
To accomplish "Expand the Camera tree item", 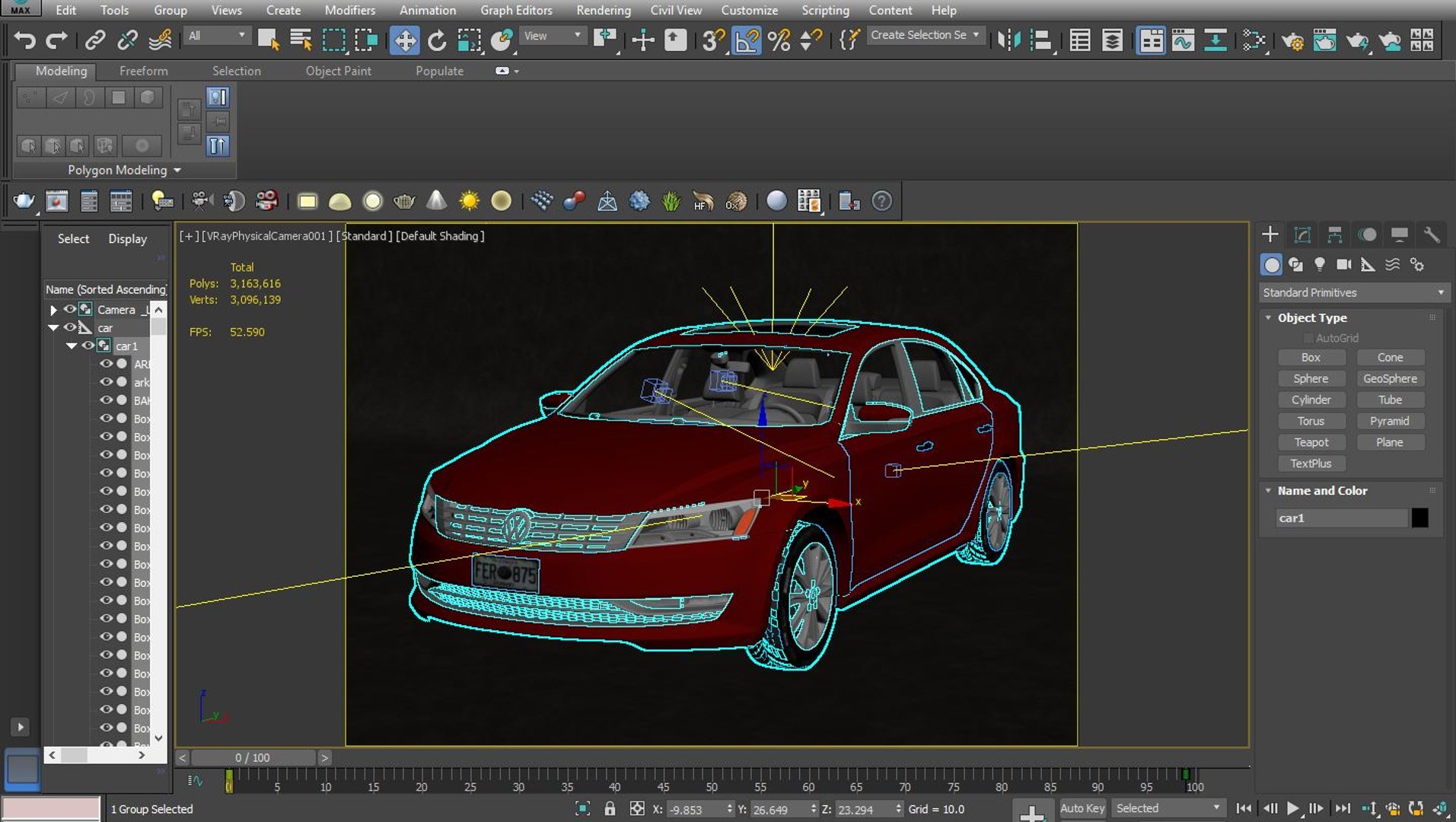I will tap(53, 310).
